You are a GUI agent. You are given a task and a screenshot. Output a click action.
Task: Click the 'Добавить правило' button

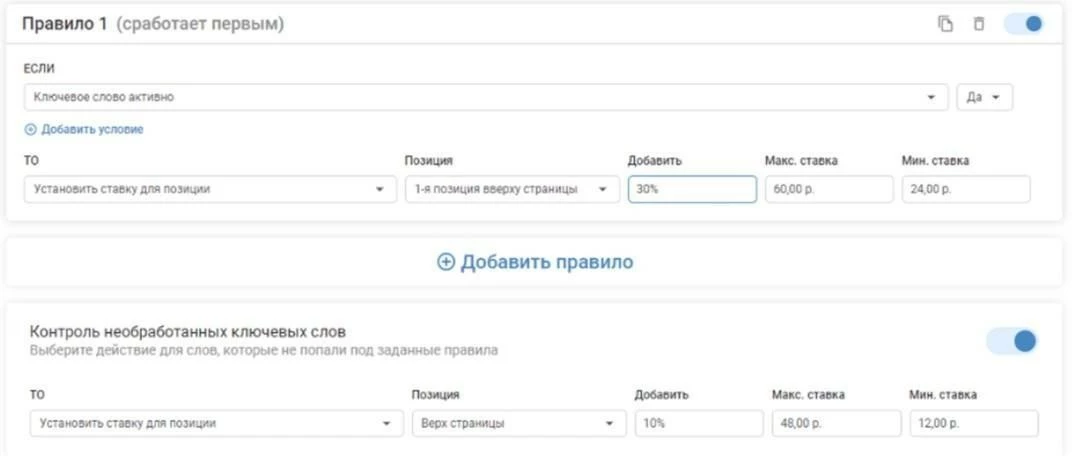pyautogui.click(x=535, y=262)
